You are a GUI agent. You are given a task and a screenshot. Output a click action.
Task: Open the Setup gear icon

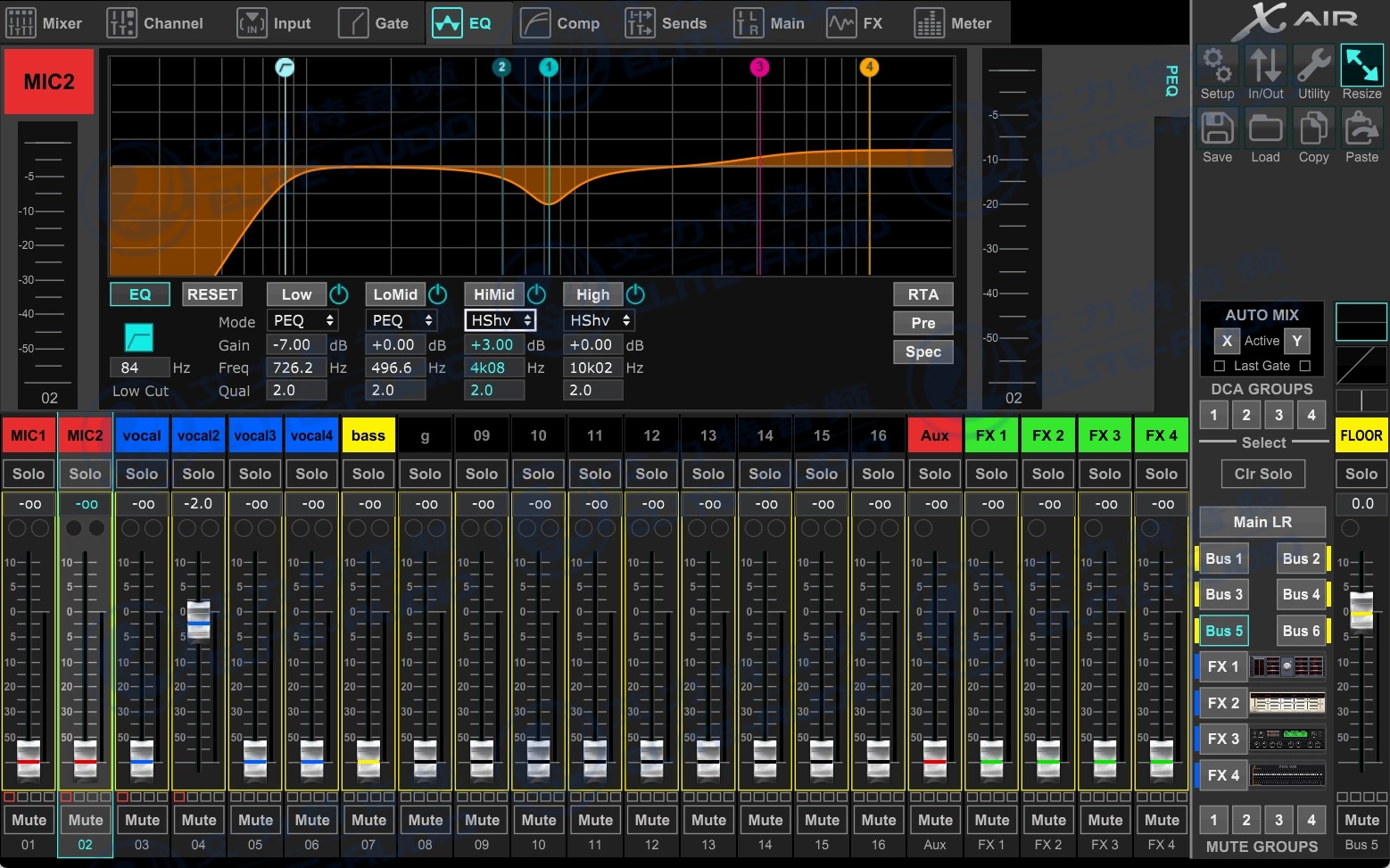tap(1217, 66)
